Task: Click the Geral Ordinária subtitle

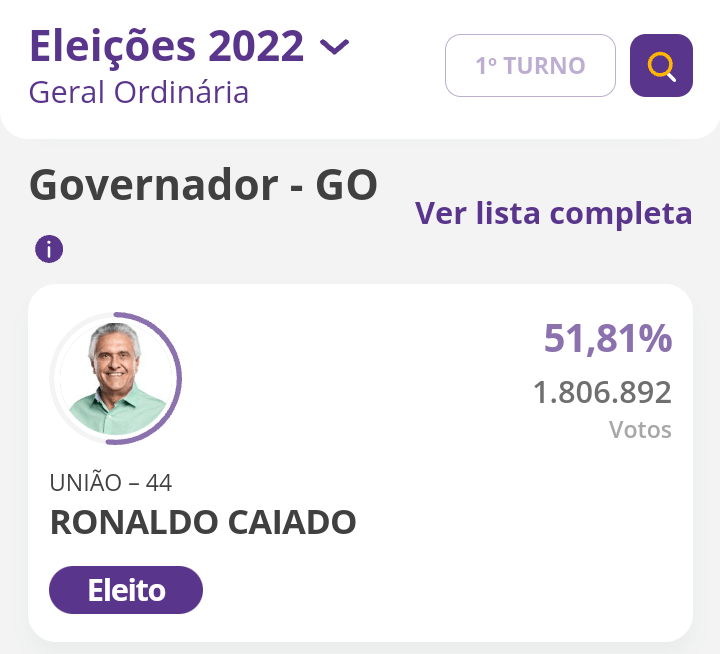Action: tap(139, 92)
